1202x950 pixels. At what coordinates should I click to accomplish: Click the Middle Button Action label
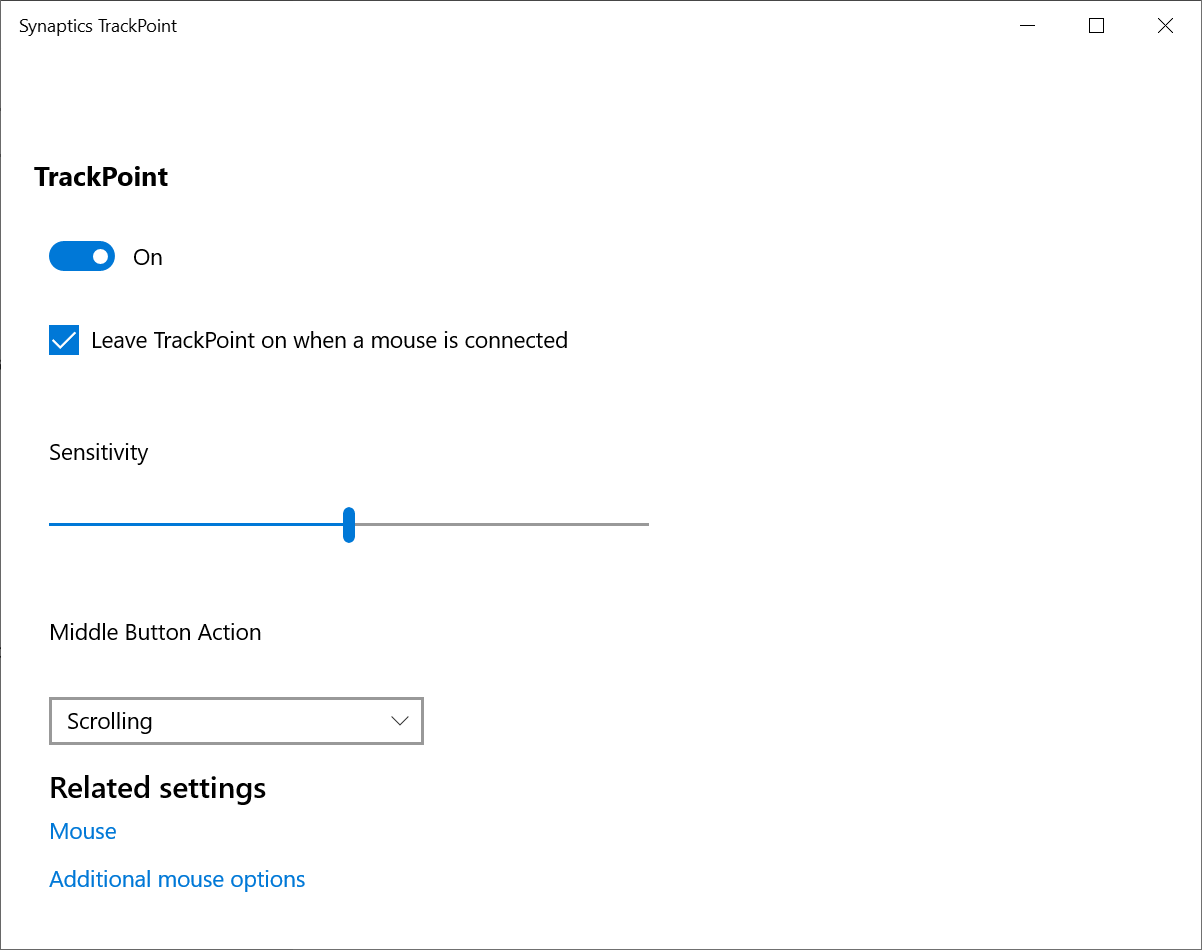click(155, 632)
